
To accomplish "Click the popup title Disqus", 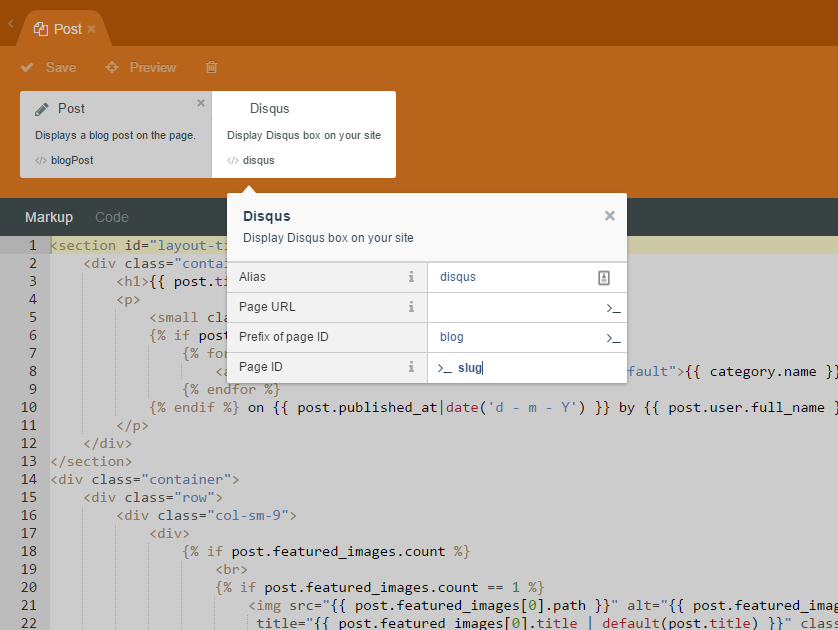I will coord(267,216).
